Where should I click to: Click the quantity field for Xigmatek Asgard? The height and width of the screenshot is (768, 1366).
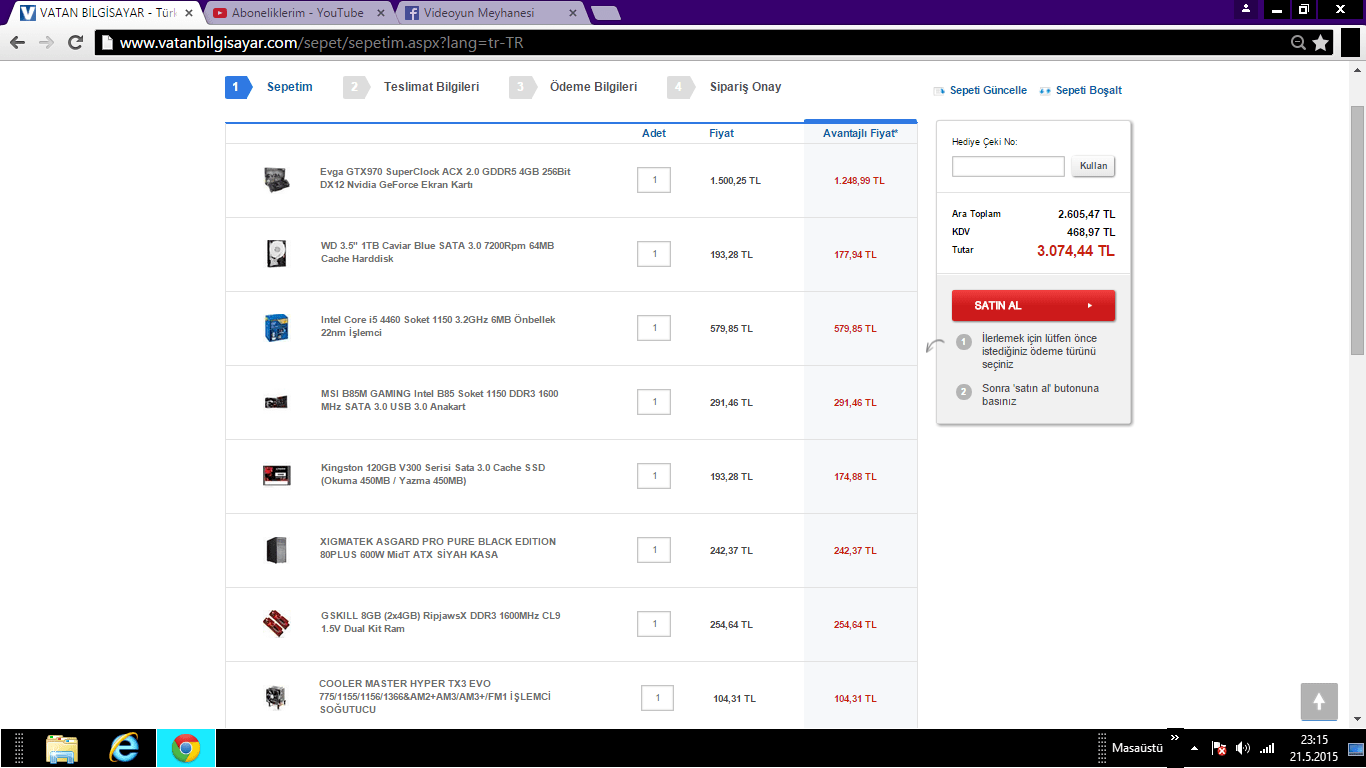(654, 550)
